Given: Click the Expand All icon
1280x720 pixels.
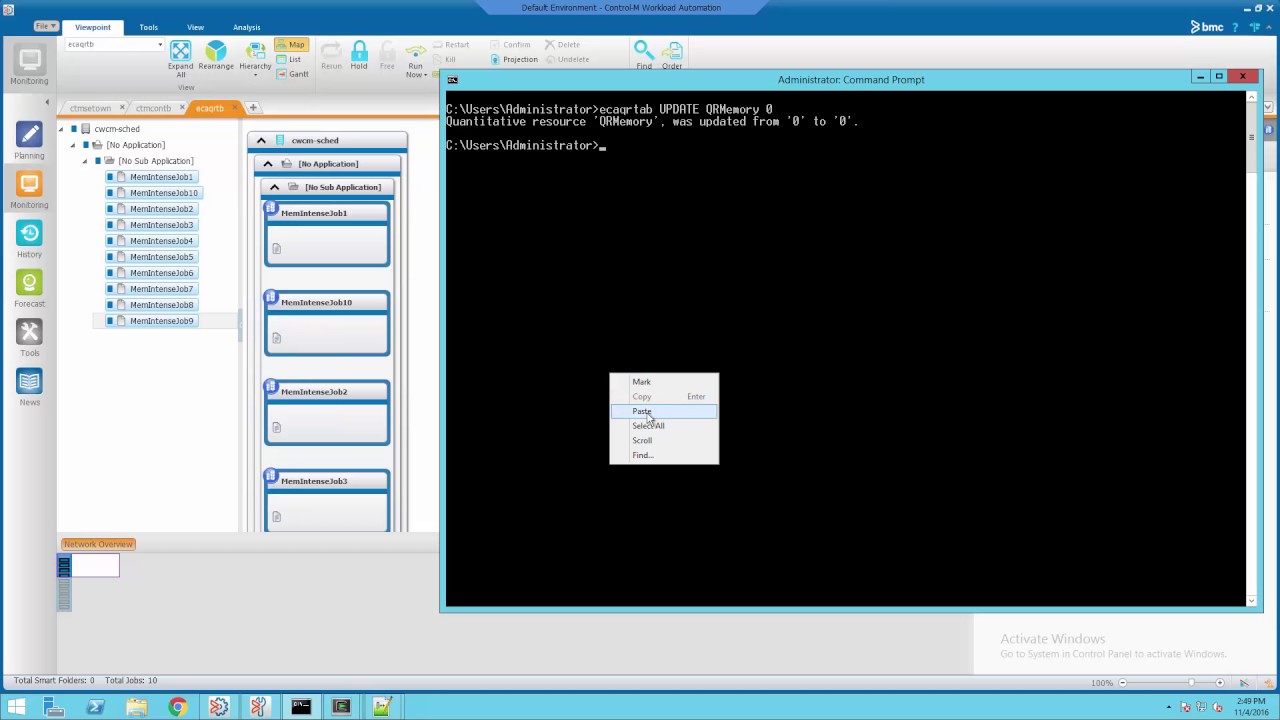Looking at the screenshot, I should pos(180,51).
